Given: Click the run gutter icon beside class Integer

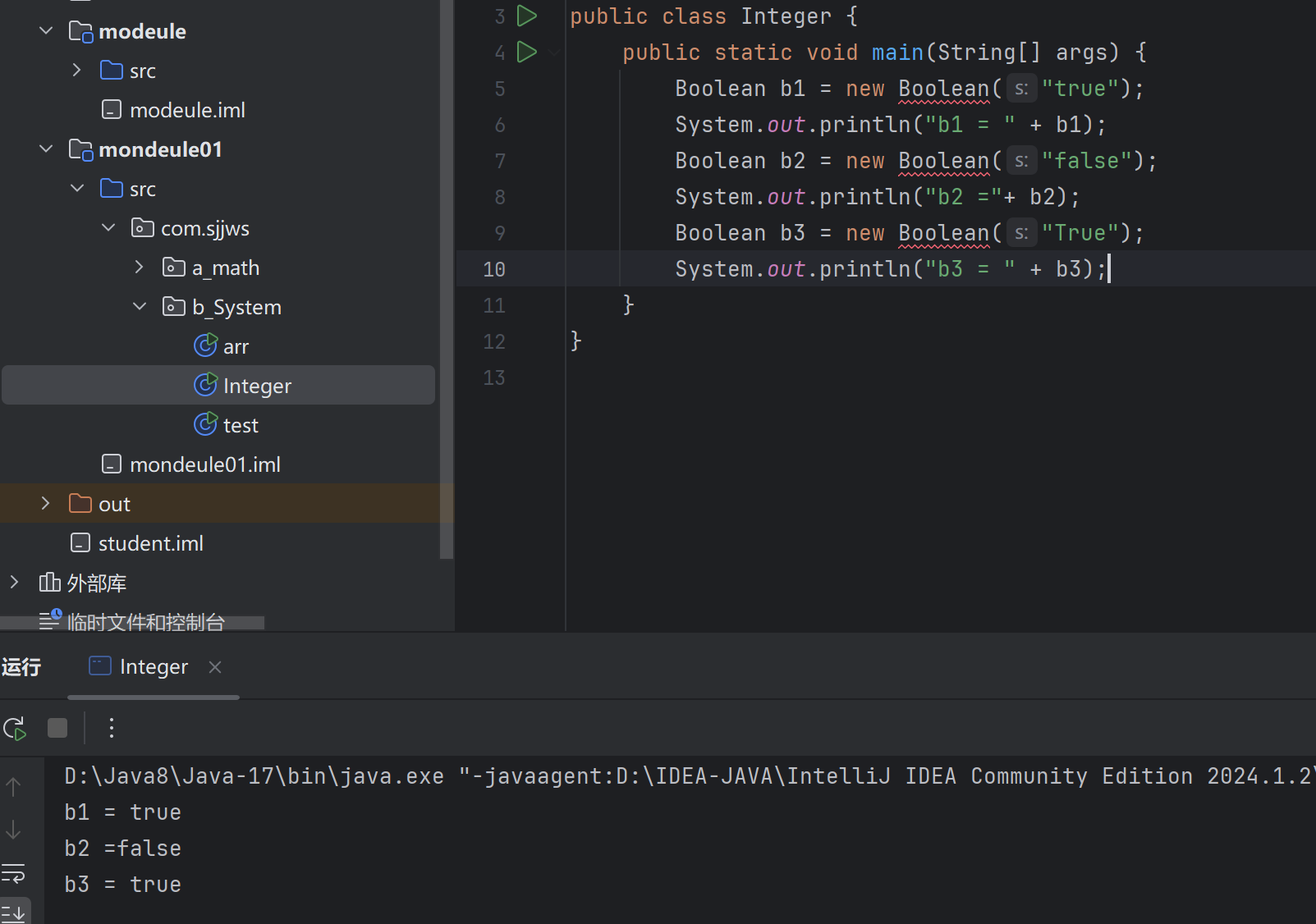Looking at the screenshot, I should 526,16.
